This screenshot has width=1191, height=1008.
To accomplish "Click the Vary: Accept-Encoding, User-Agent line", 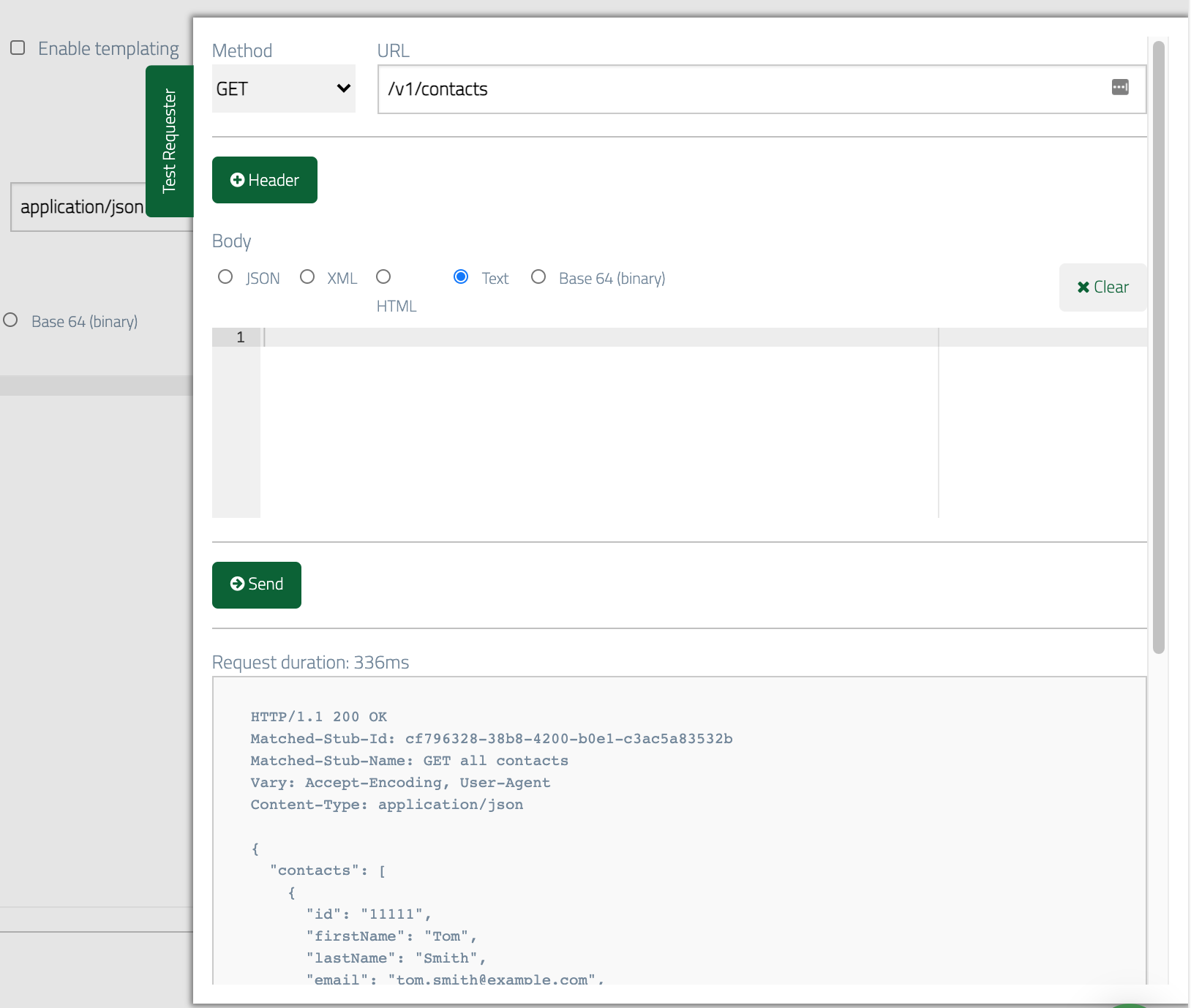I will point(400,783).
